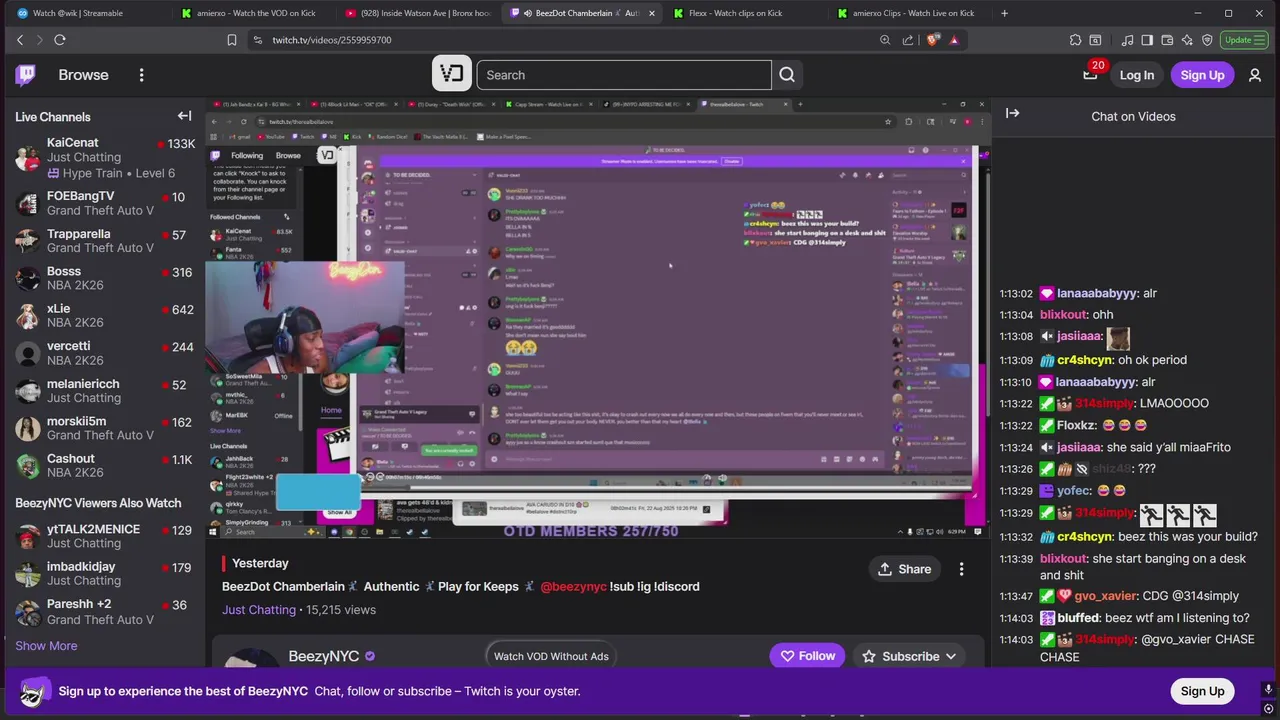Click the Brave Shields lion icon
1280x720 pixels.
933,40
